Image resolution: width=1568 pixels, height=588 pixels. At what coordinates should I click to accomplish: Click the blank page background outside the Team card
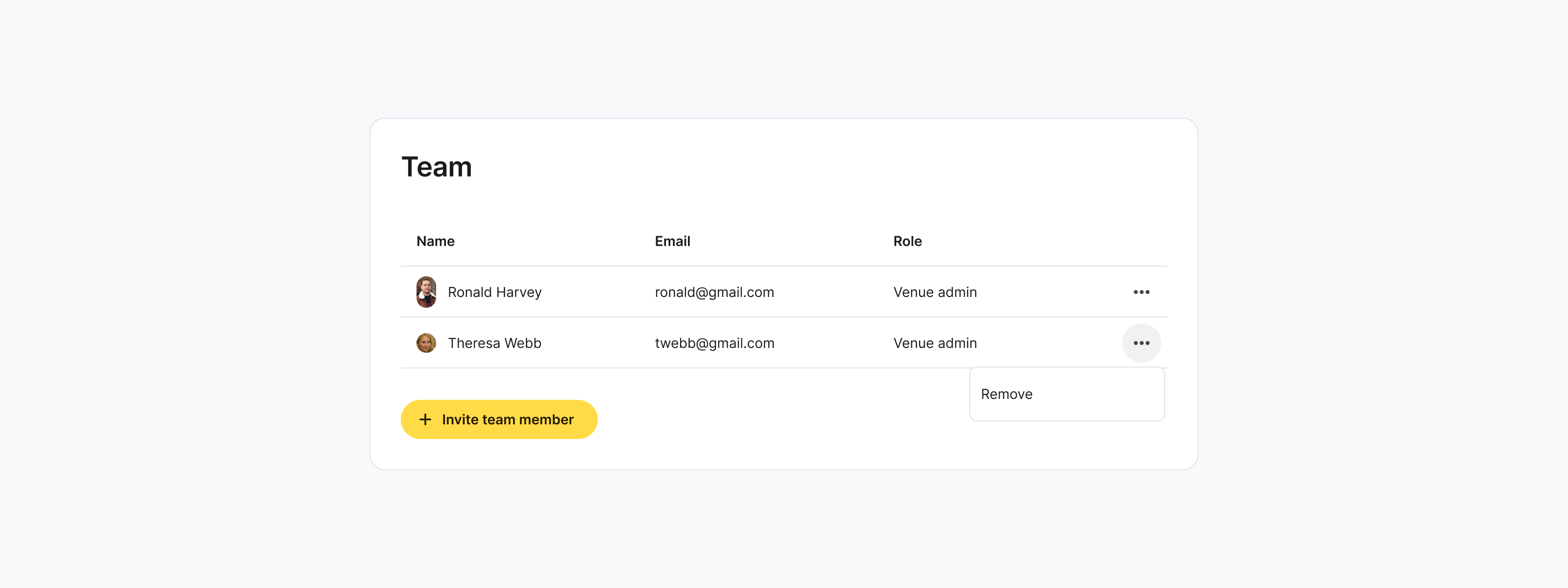tap(183, 304)
